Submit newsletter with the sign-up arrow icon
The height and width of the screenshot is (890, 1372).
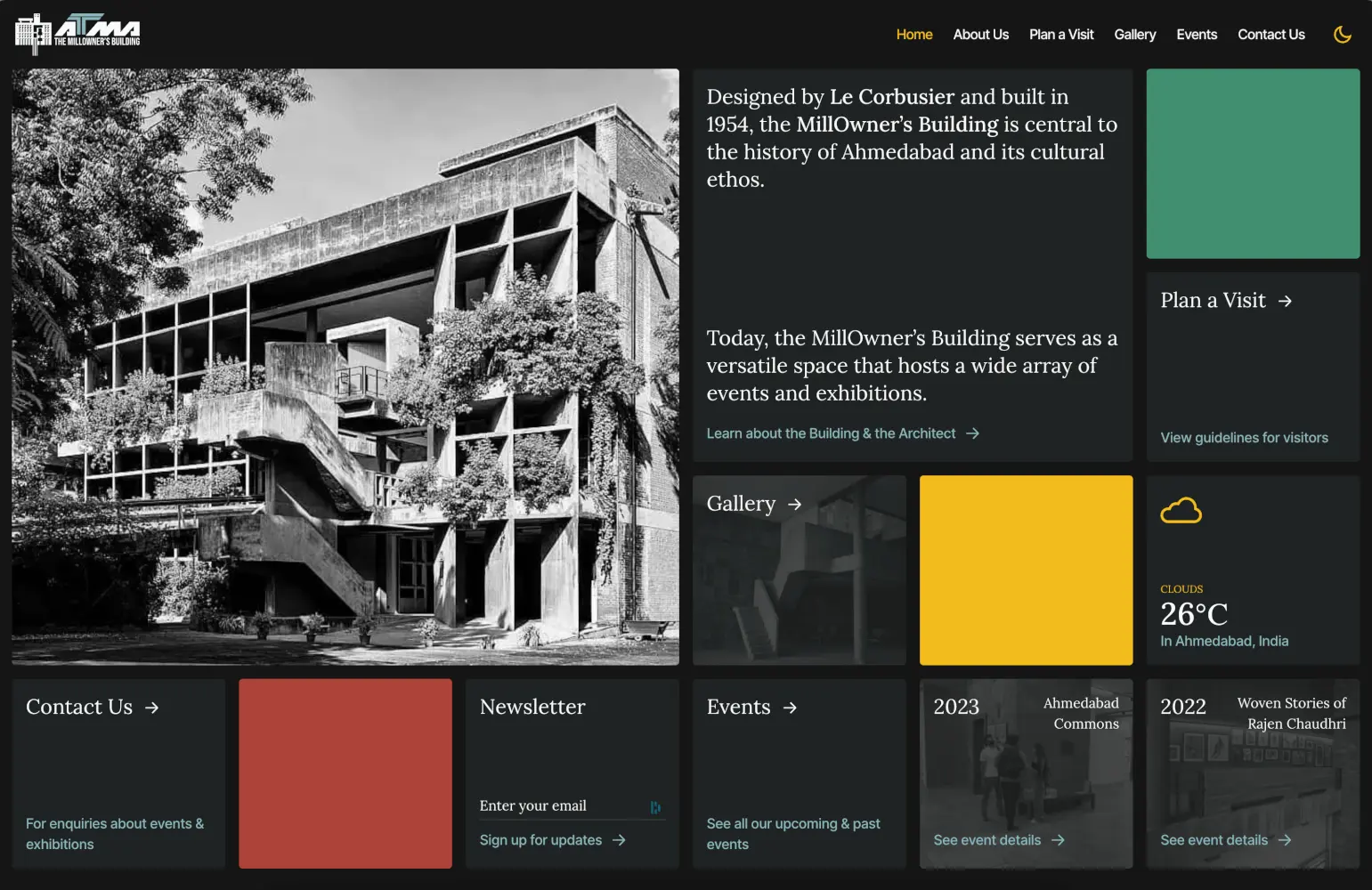619,839
